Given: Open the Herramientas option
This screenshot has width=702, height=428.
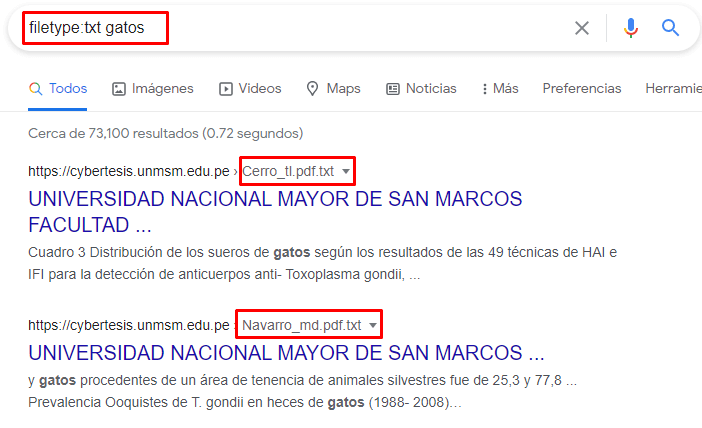Looking at the screenshot, I should point(673,89).
